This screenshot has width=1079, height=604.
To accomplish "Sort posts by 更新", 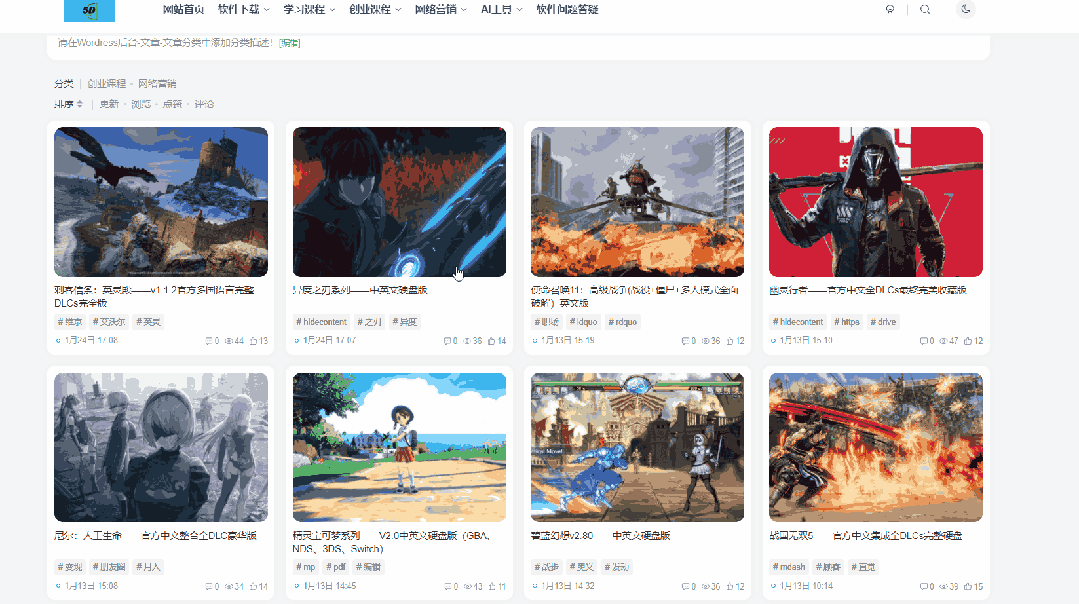I will 109,105.
